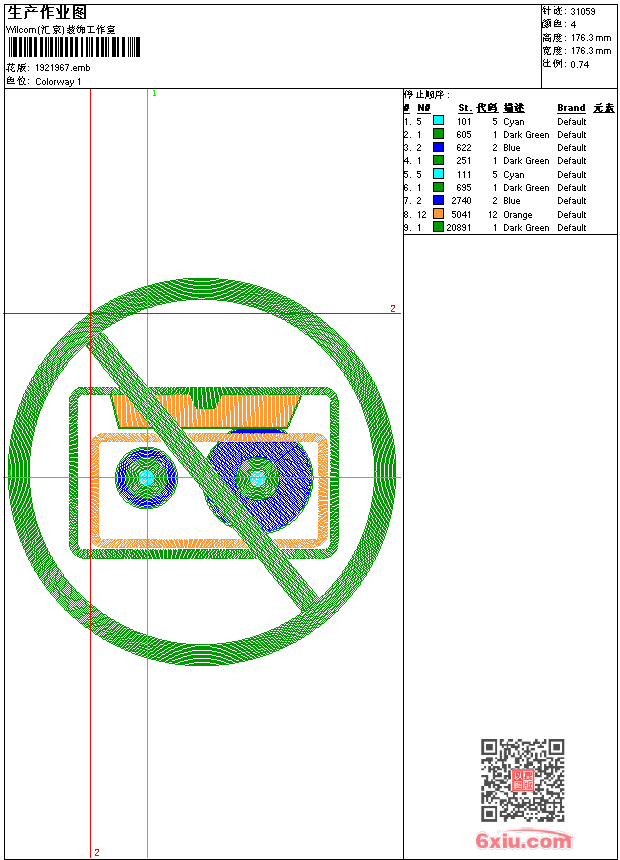Click the stitch count value 31059
Screen dimensions: 620x860
[583, 12]
